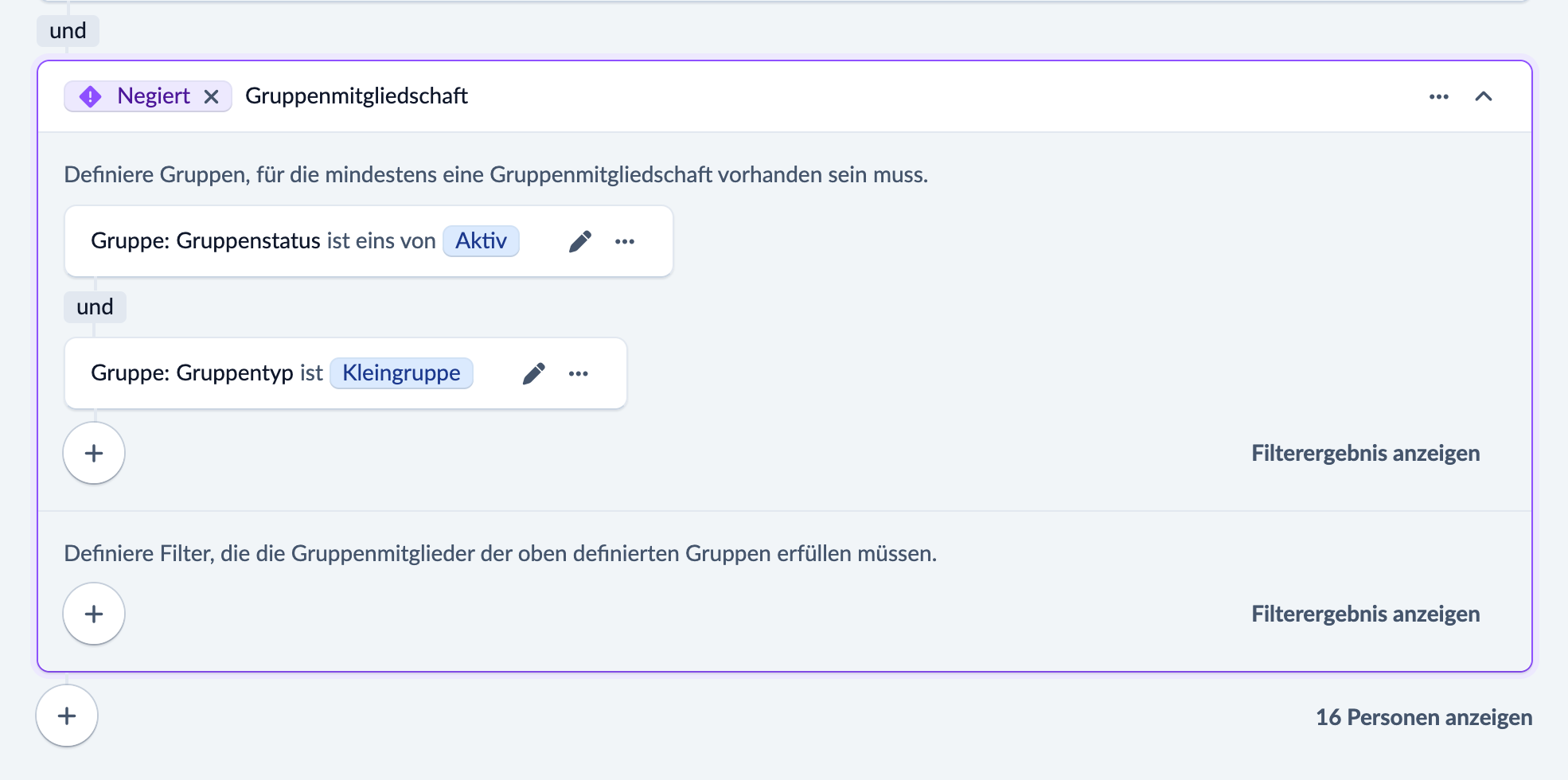Show Filterergebnis for the group conditions

pyautogui.click(x=1366, y=453)
